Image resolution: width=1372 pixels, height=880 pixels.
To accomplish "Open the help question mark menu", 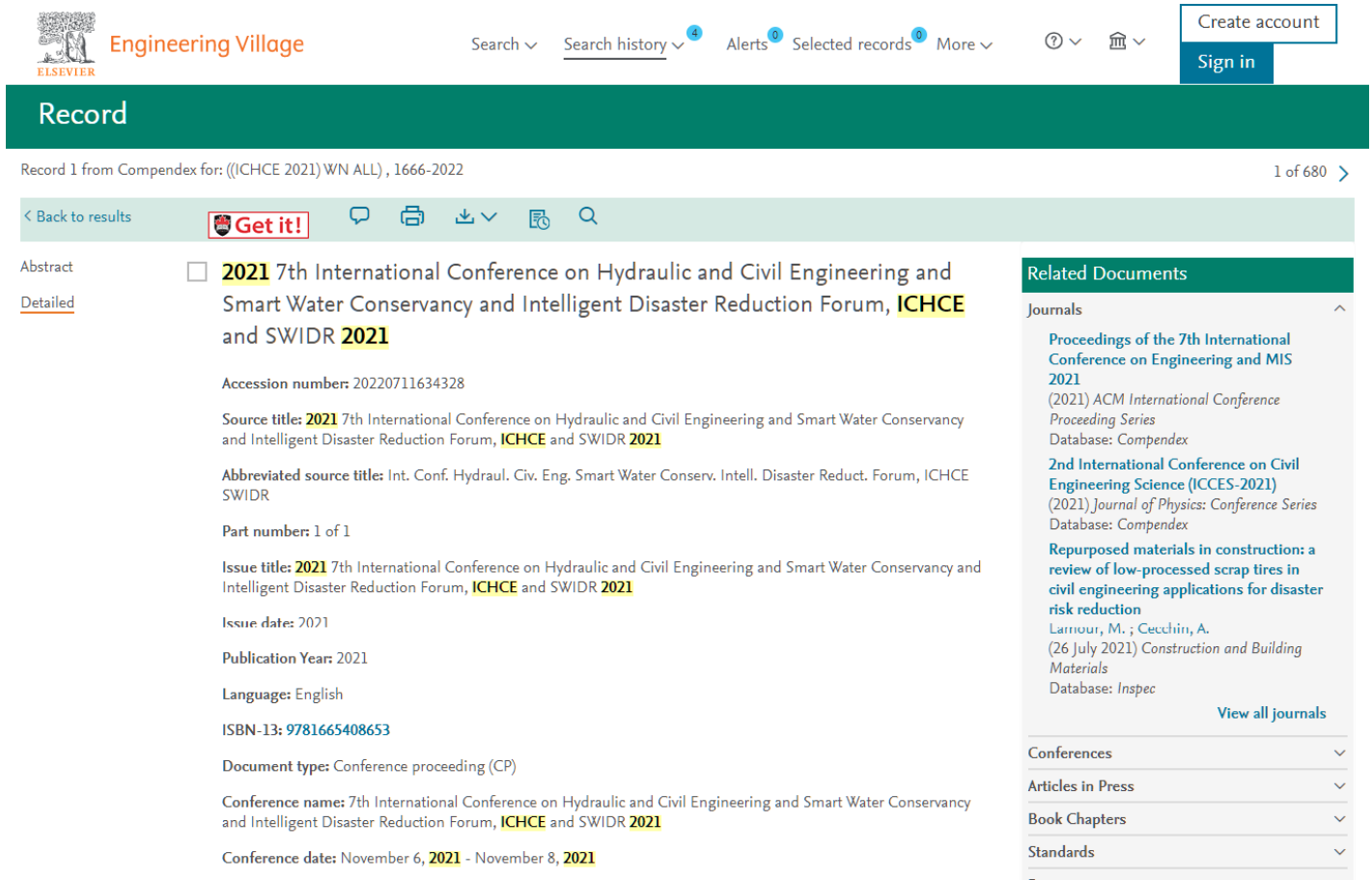I will 1062,42.
